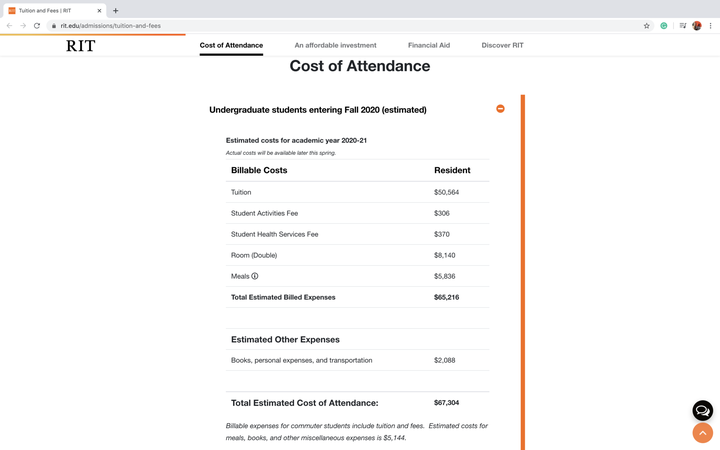The height and width of the screenshot is (450, 720).
Task: Open Cost of Attendance nav item
Action: pos(231,45)
